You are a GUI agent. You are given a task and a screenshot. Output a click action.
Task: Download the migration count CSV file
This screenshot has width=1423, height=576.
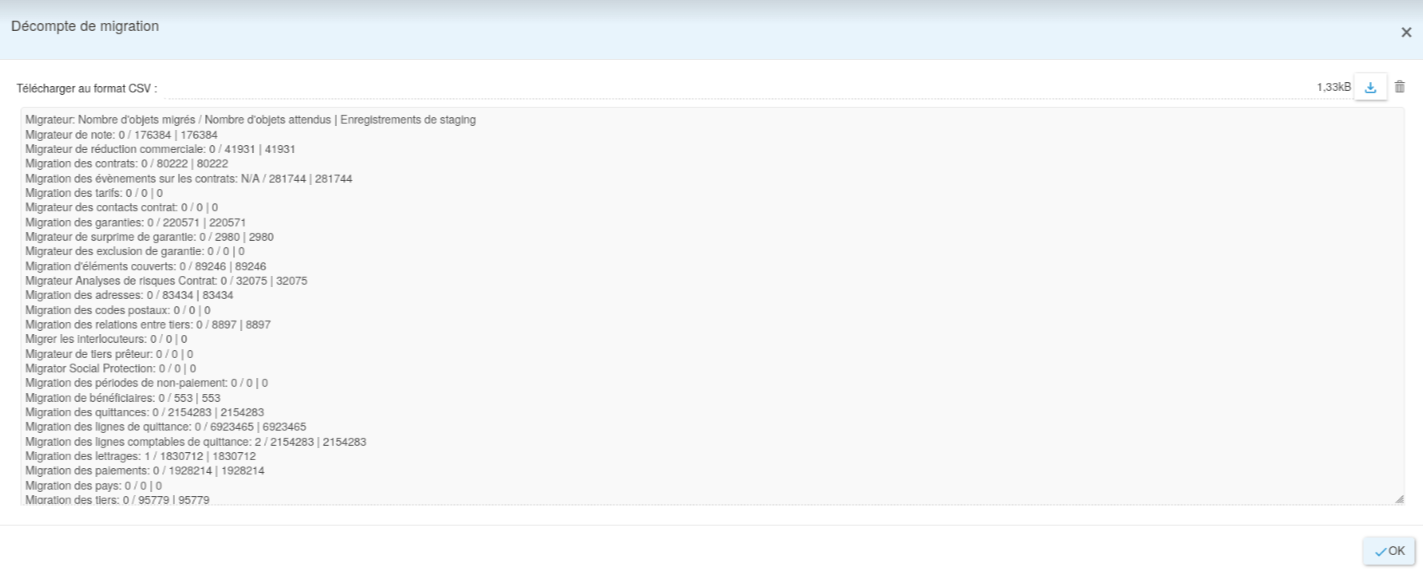pyautogui.click(x=1370, y=88)
